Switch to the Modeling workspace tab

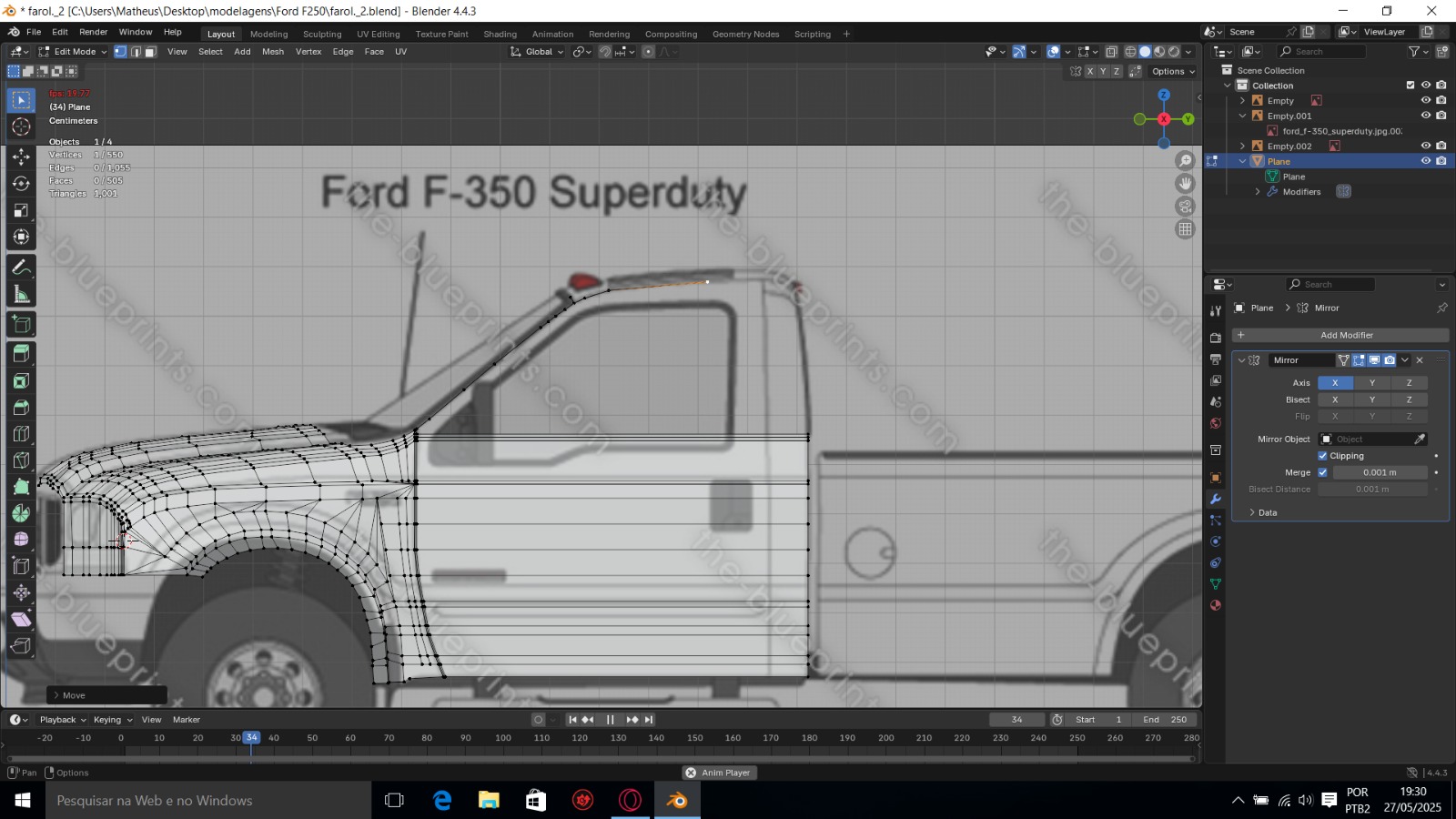coord(269,35)
